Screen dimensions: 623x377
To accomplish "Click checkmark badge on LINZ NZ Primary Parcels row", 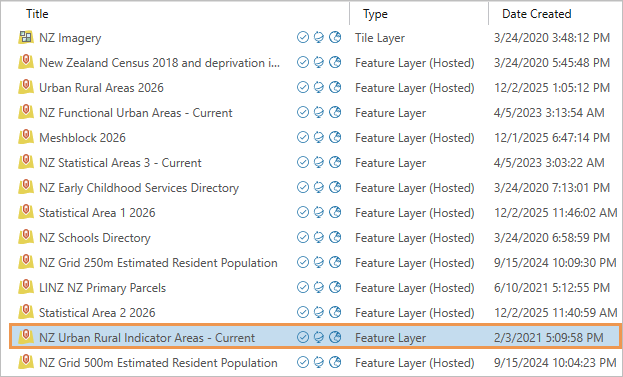I will coord(303,288).
